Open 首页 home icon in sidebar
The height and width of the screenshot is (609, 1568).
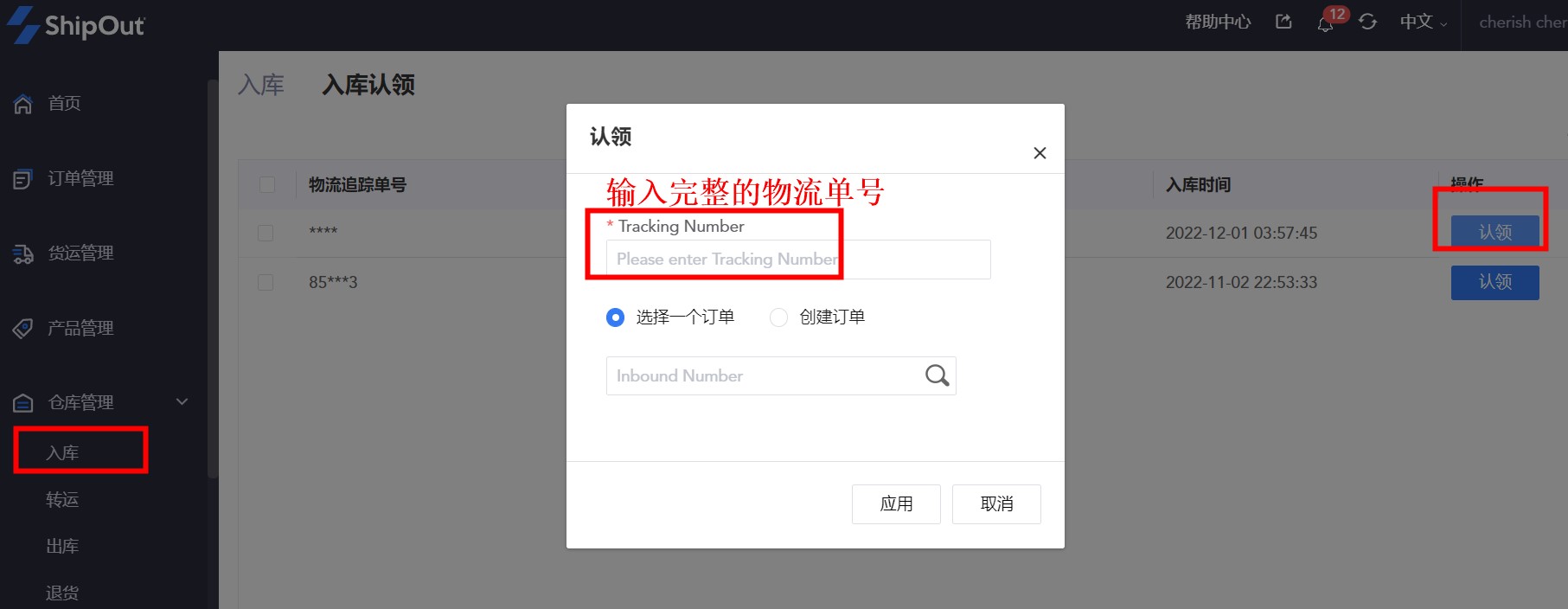click(x=23, y=104)
